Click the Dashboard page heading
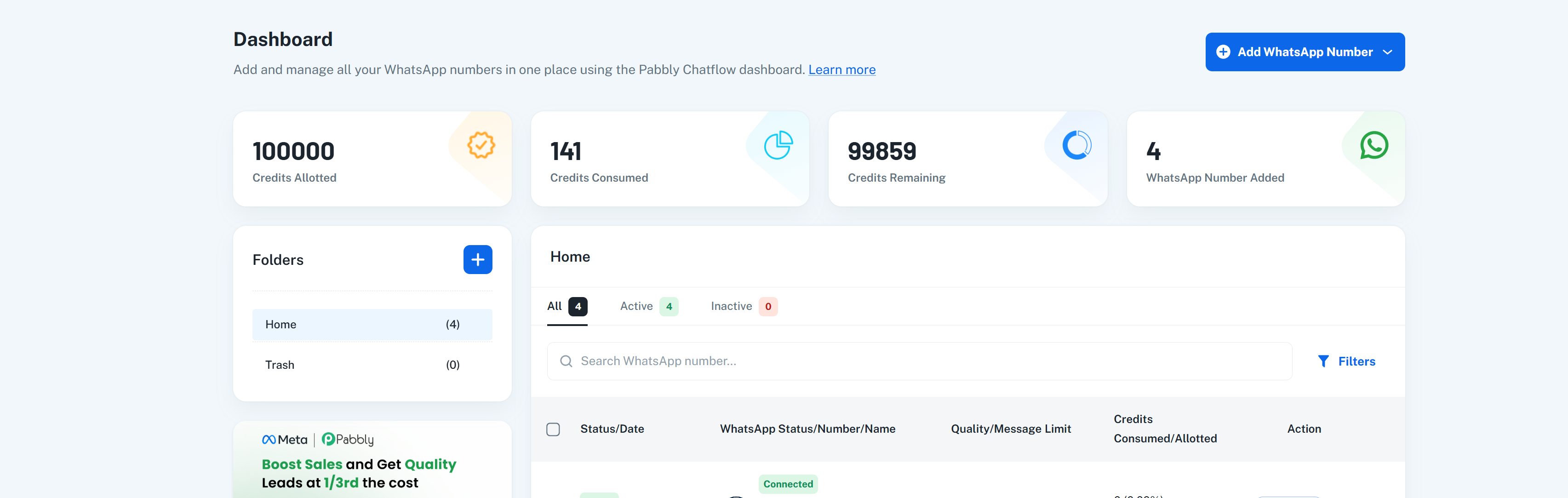Image resolution: width=1568 pixels, height=498 pixels. pos(283,40)
